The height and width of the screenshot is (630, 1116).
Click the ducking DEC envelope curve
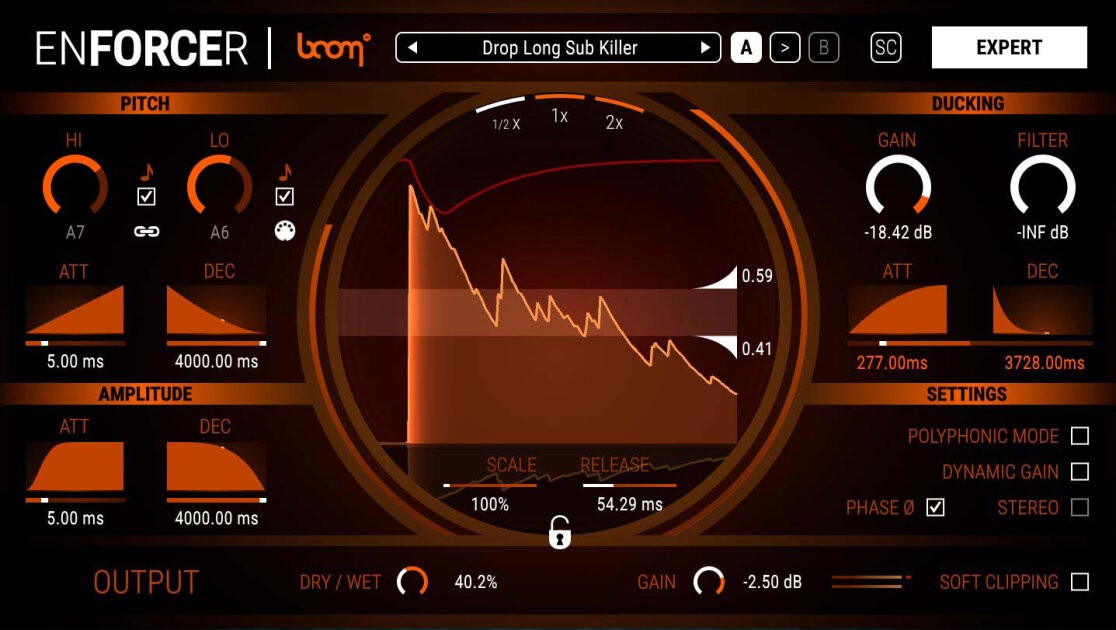[1043, 310]
